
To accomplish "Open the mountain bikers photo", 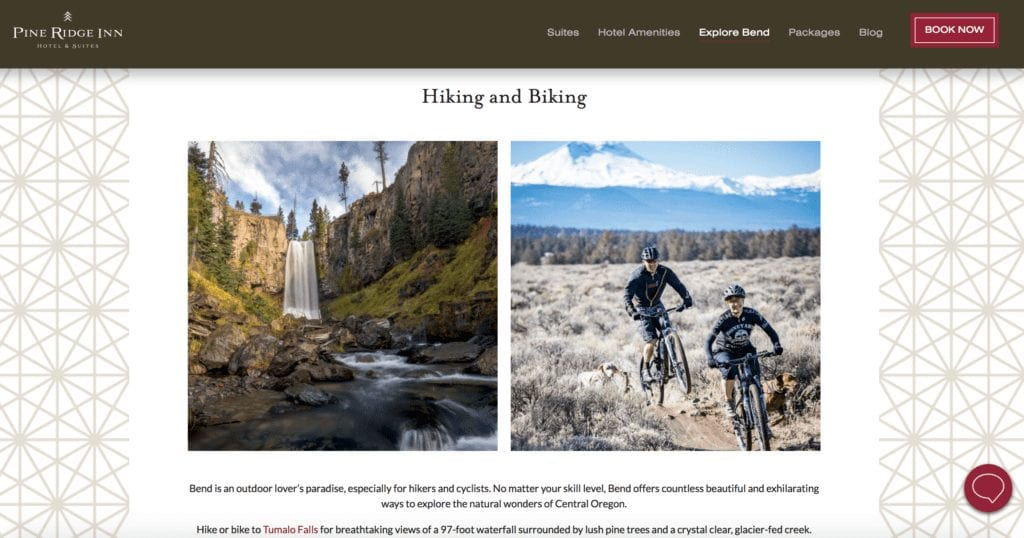I will pyautogui.click(x=665, y=296).
